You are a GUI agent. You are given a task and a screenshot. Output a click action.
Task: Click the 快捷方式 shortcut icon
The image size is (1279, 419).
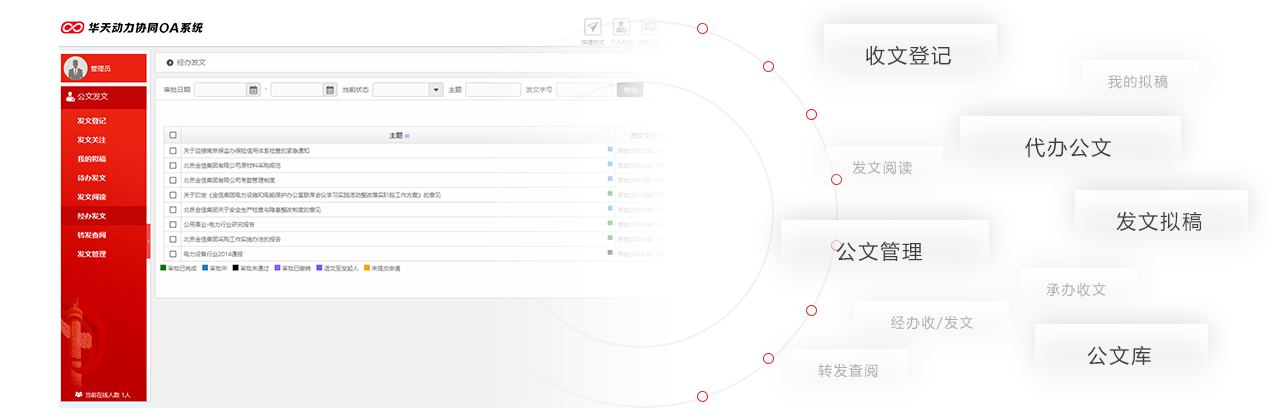pos(592,28)
